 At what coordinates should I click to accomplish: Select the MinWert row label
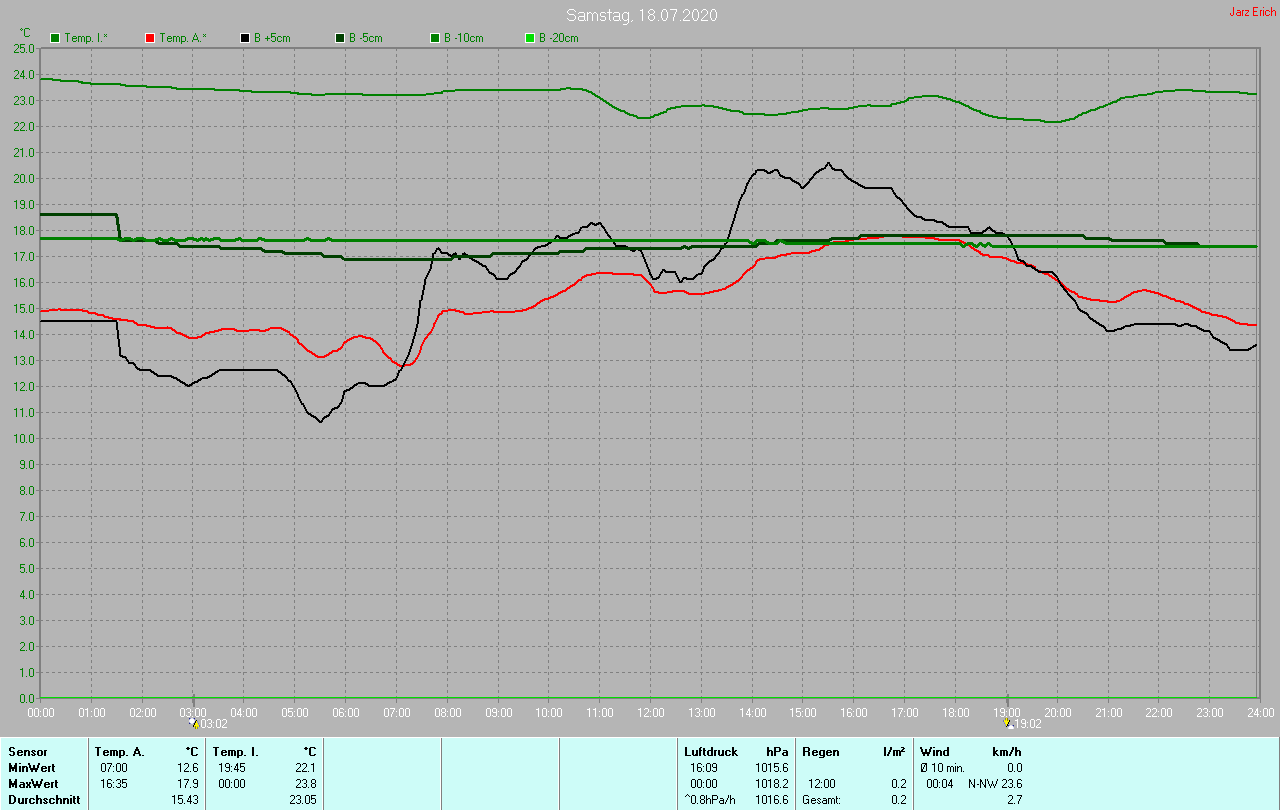pyautogui.click(x=32, y=768)
